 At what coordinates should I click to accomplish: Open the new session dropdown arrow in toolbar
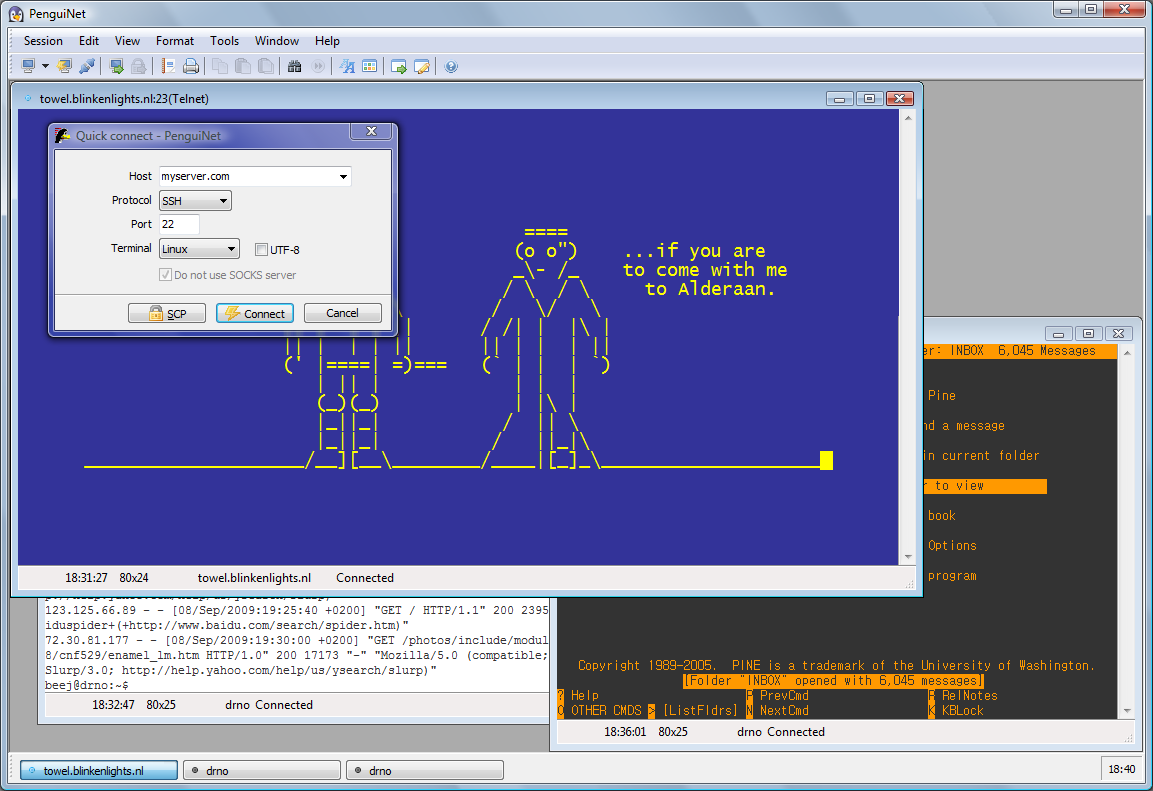45,66
